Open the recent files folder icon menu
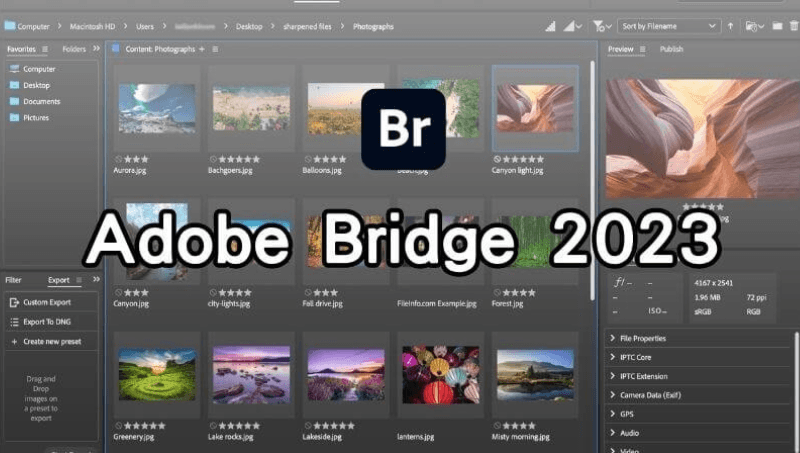Viewport: 800px width, 453px height. 754,26
